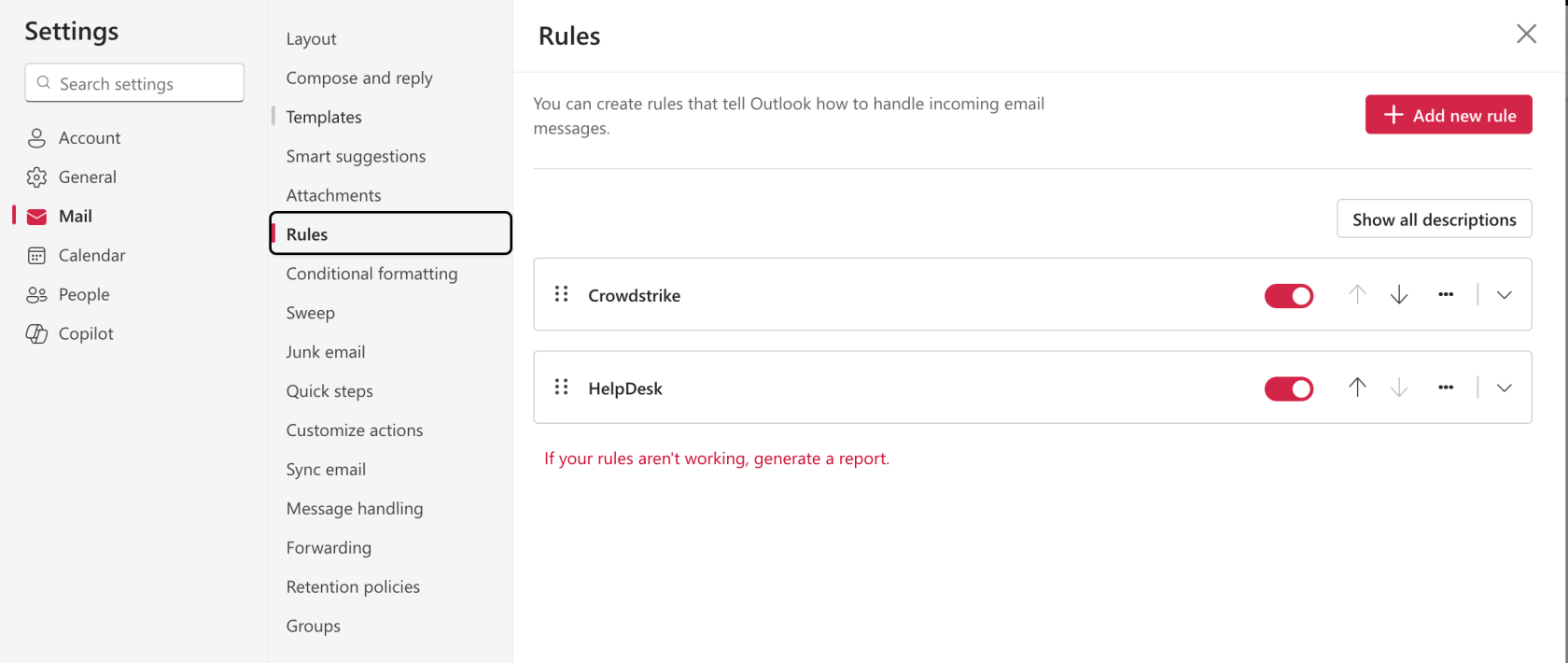Expand the Crowdstrike rule details chevron
The height and width of the screenshot is (663, 1568).
click(1504, 295)
